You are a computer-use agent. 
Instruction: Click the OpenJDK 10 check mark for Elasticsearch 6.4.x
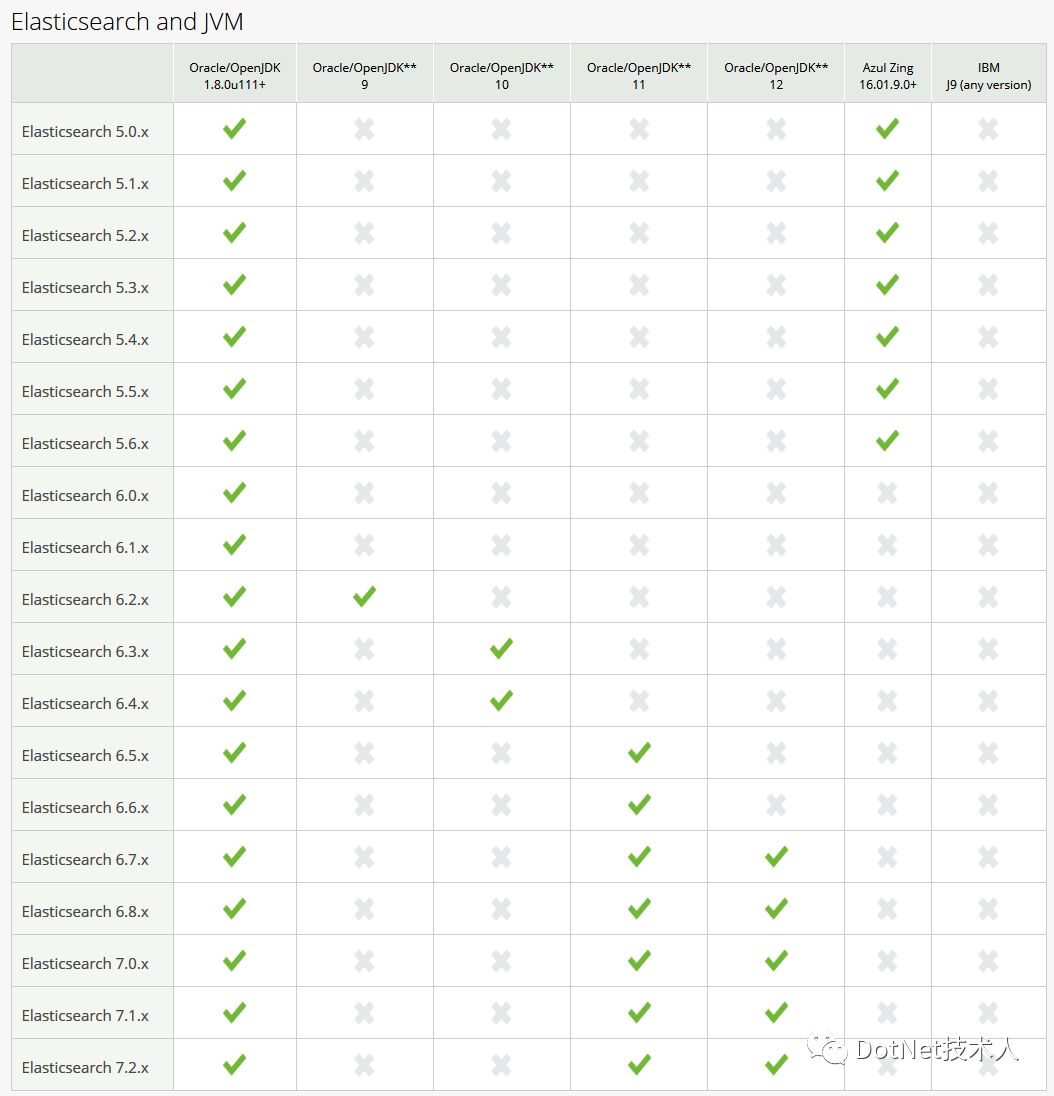pos(501,700)
